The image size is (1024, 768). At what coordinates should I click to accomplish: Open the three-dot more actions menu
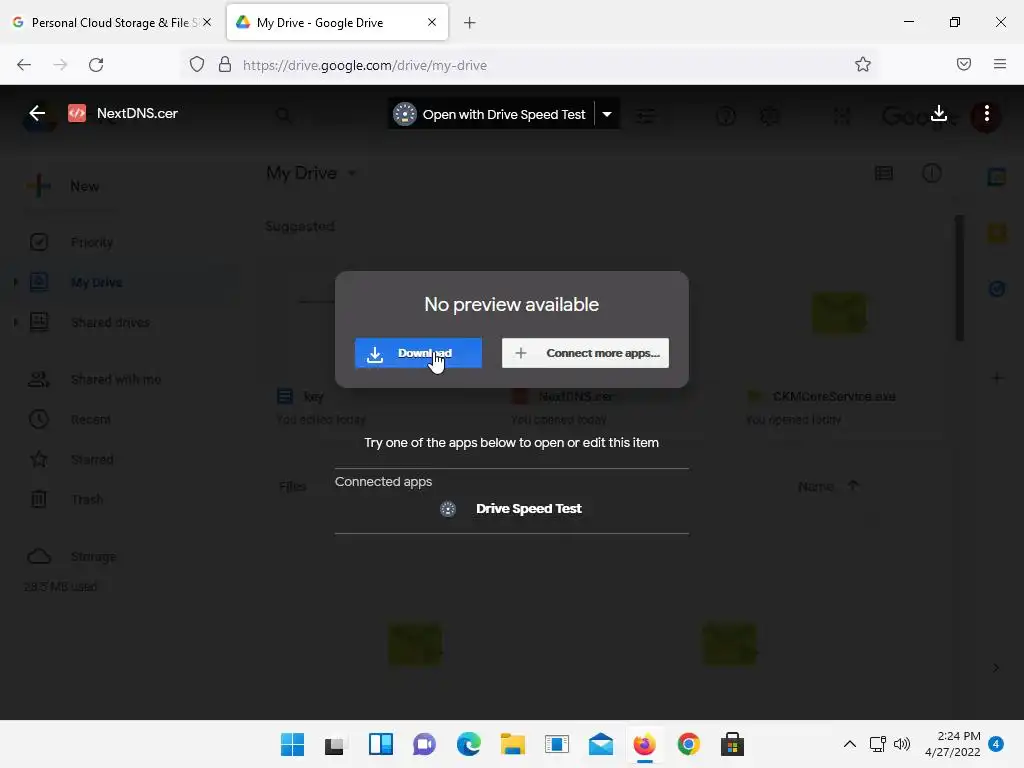(987, 114)
